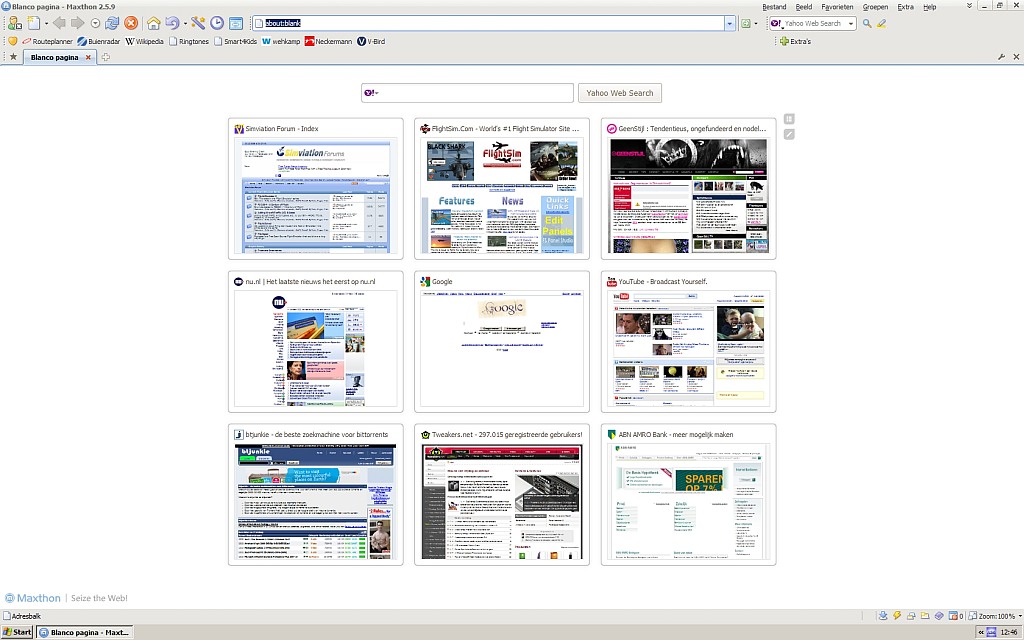
Task: Toggle the full-screen window icon
Action: tap(236, 23)
